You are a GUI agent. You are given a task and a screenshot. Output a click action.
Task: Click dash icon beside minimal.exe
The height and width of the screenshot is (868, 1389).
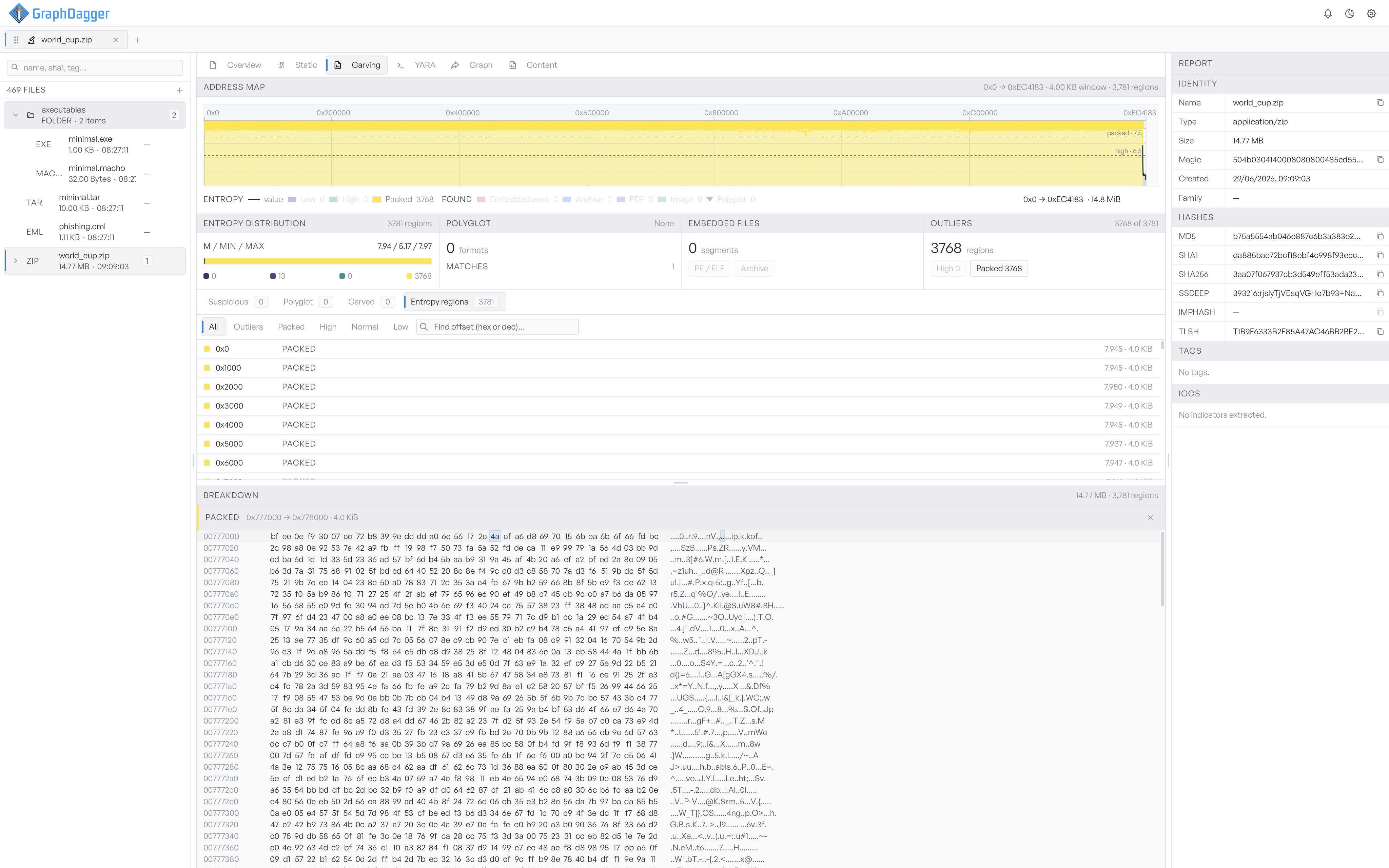pyautogui.click(x=147, y=145)
